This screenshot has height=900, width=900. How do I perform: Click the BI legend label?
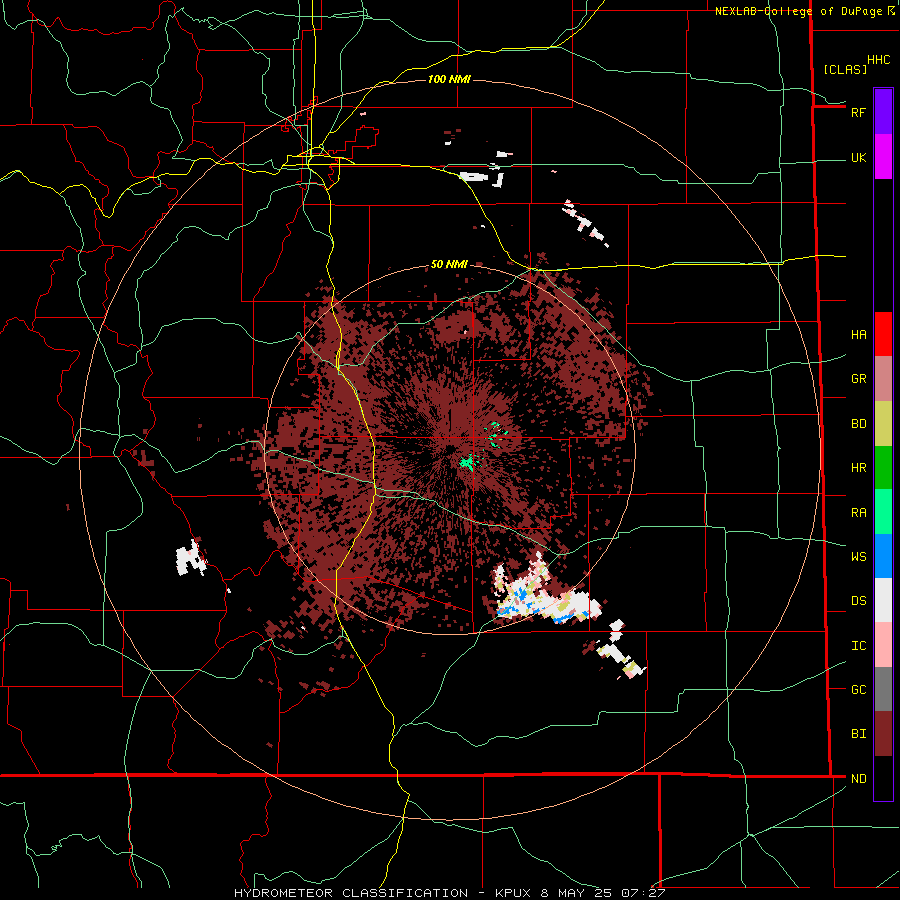[858, 734]
